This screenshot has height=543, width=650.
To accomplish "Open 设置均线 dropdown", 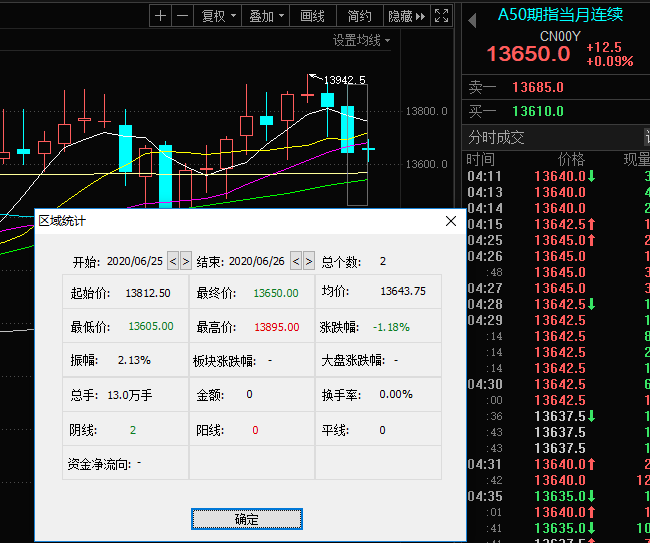I will click(361, 40).
